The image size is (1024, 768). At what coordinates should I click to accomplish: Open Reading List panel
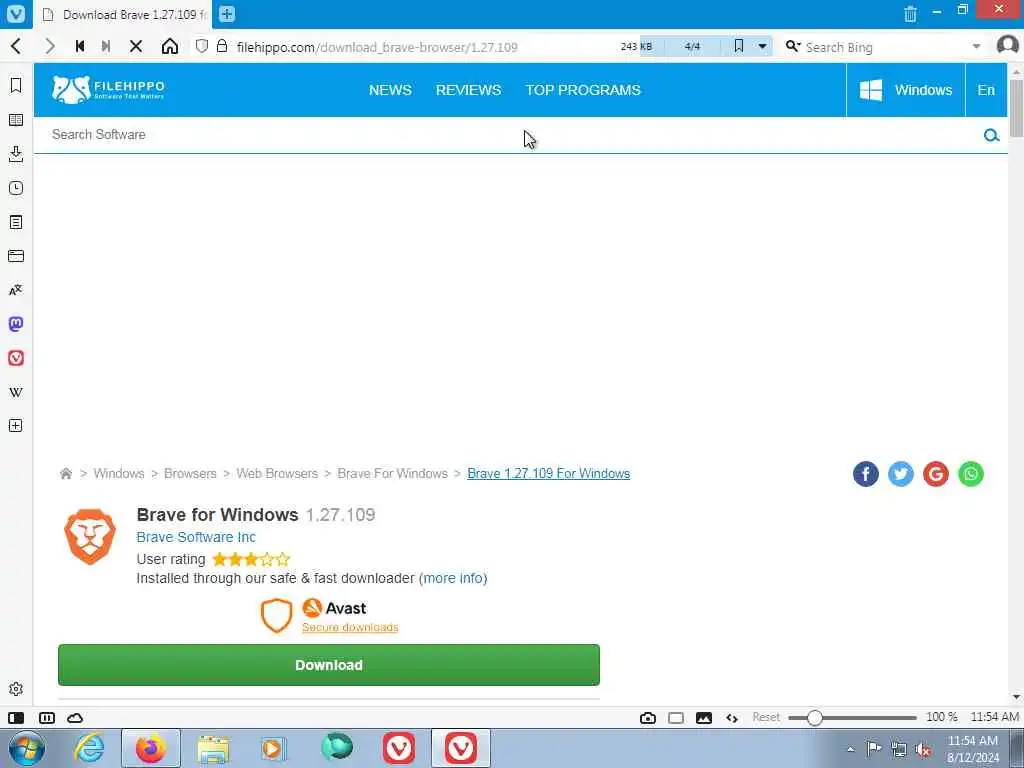(x=16, y=120)
